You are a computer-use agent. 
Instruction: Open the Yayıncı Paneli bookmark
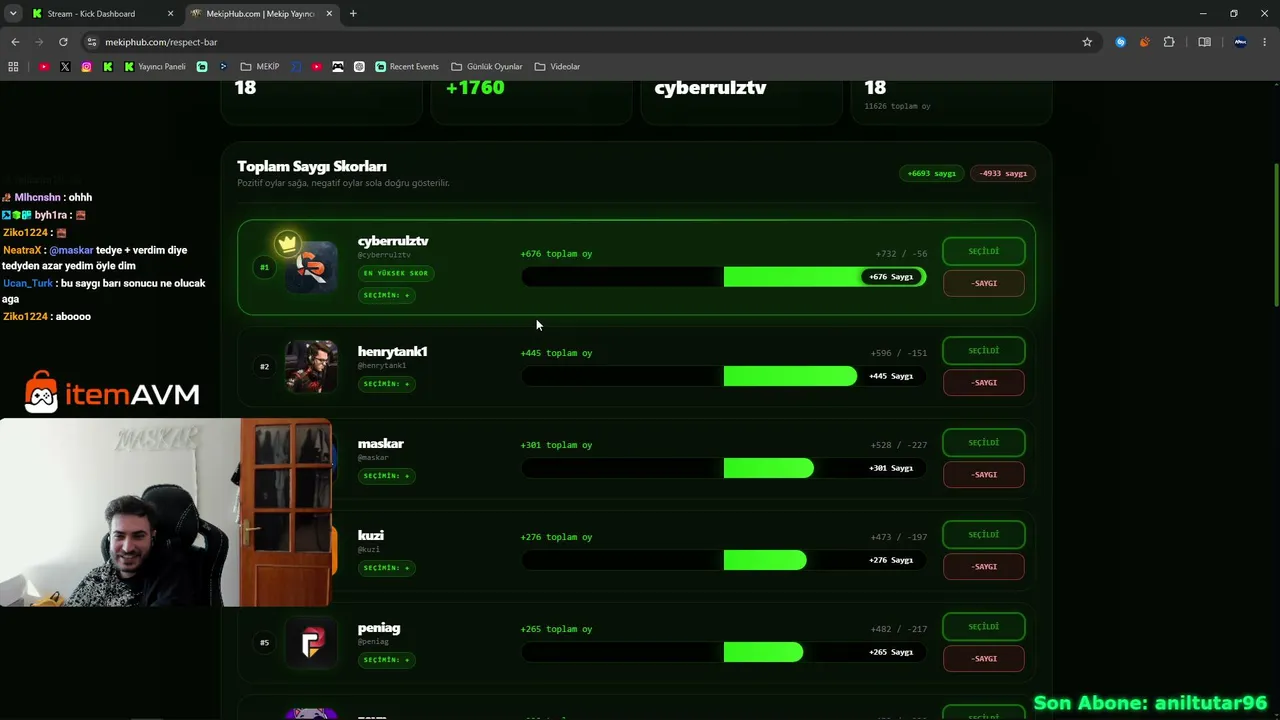tap(155, 67)
